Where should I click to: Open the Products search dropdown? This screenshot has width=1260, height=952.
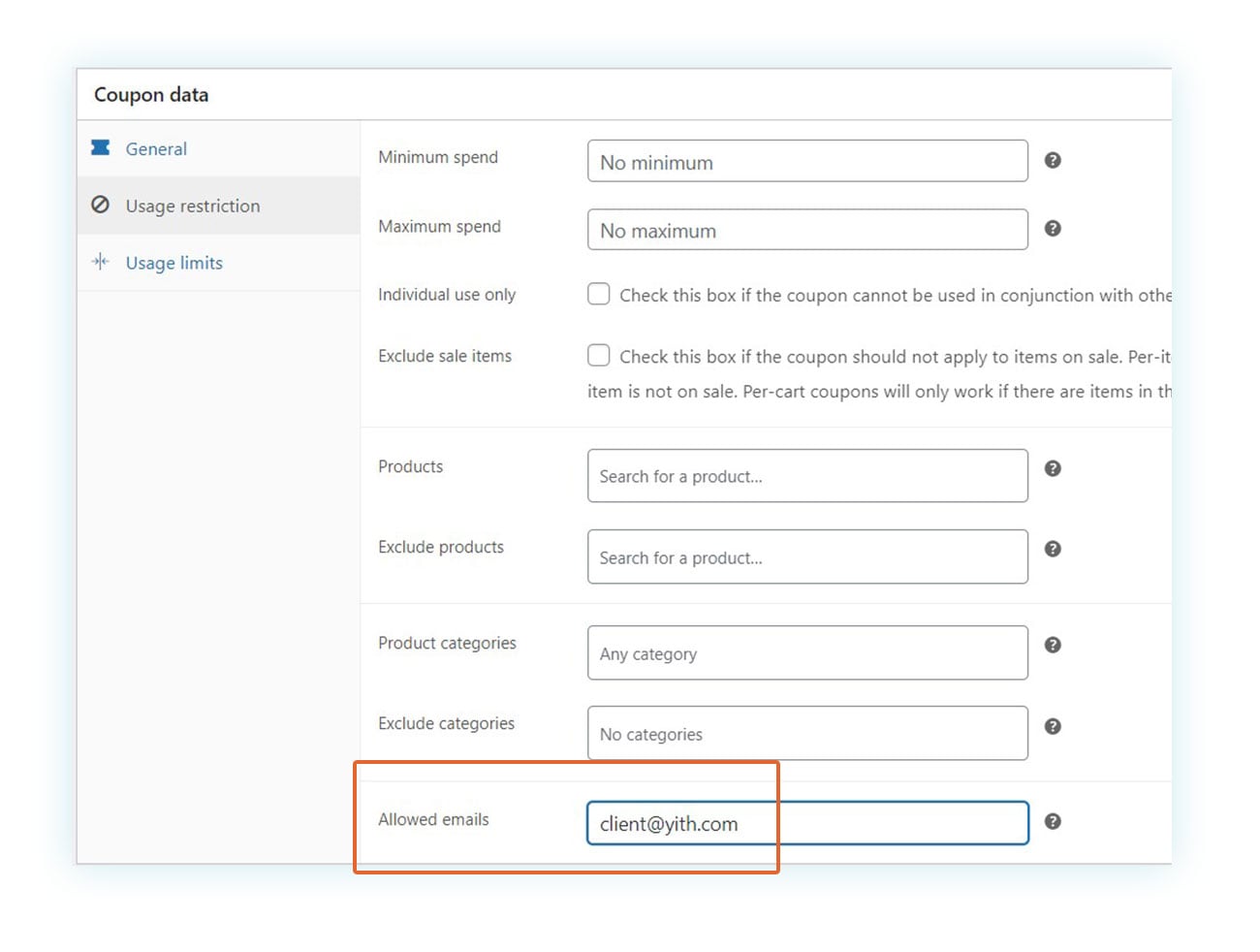(806, 476)
